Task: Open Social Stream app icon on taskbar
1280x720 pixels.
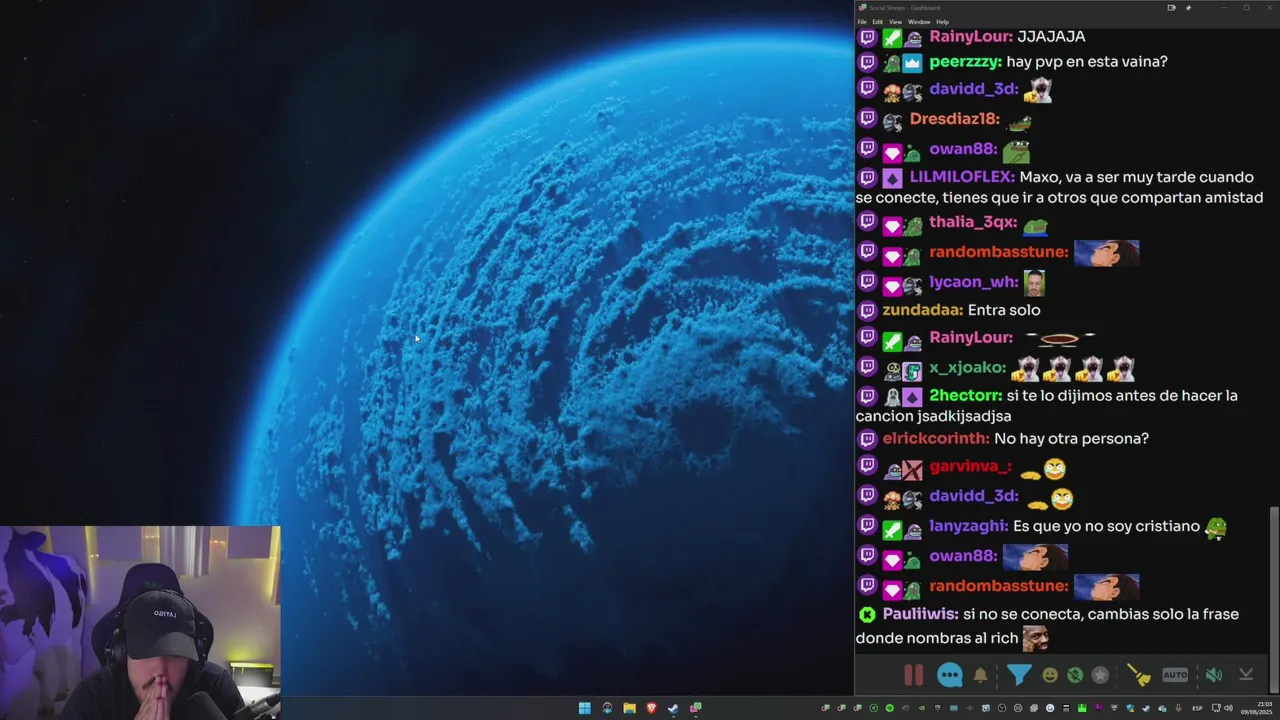Action: coord(695,708)
